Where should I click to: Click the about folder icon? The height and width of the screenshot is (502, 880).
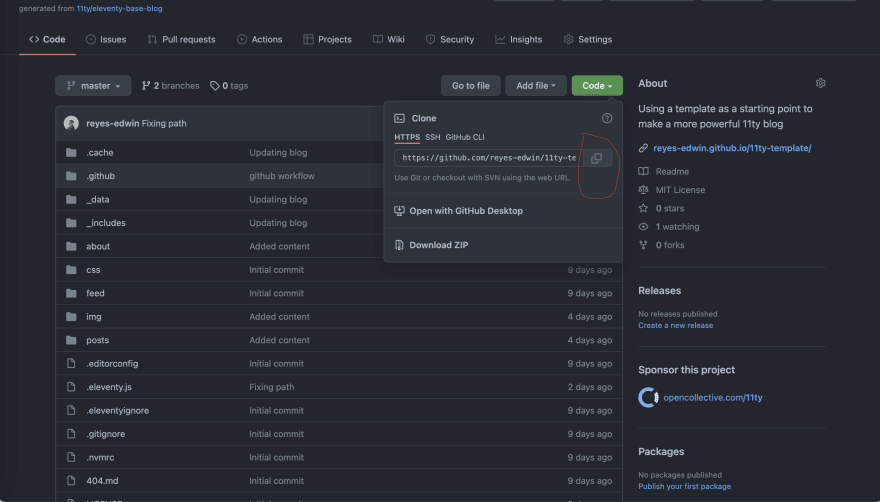[x=71, y=247]
